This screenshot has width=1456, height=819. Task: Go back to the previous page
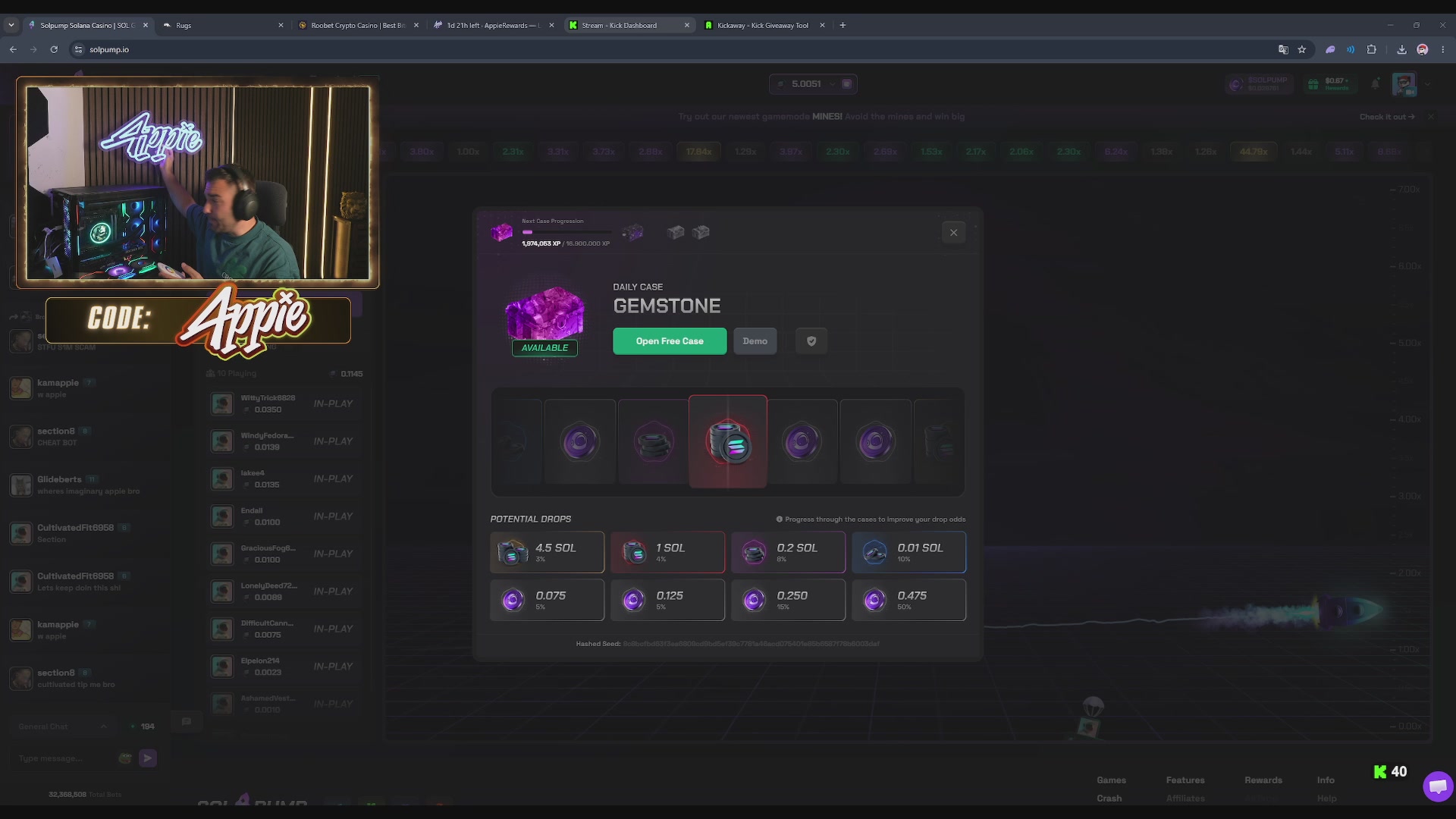point(13,49)
